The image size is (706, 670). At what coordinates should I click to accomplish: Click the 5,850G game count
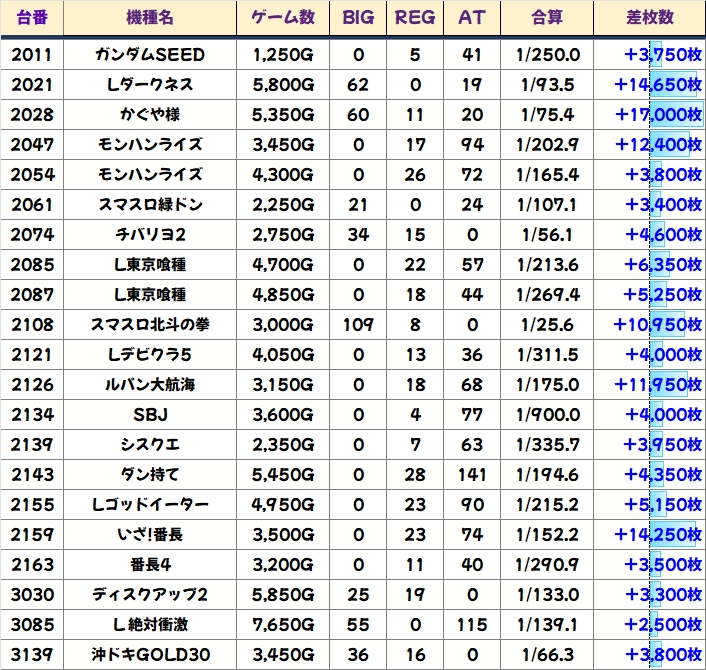tap(283, 595)
